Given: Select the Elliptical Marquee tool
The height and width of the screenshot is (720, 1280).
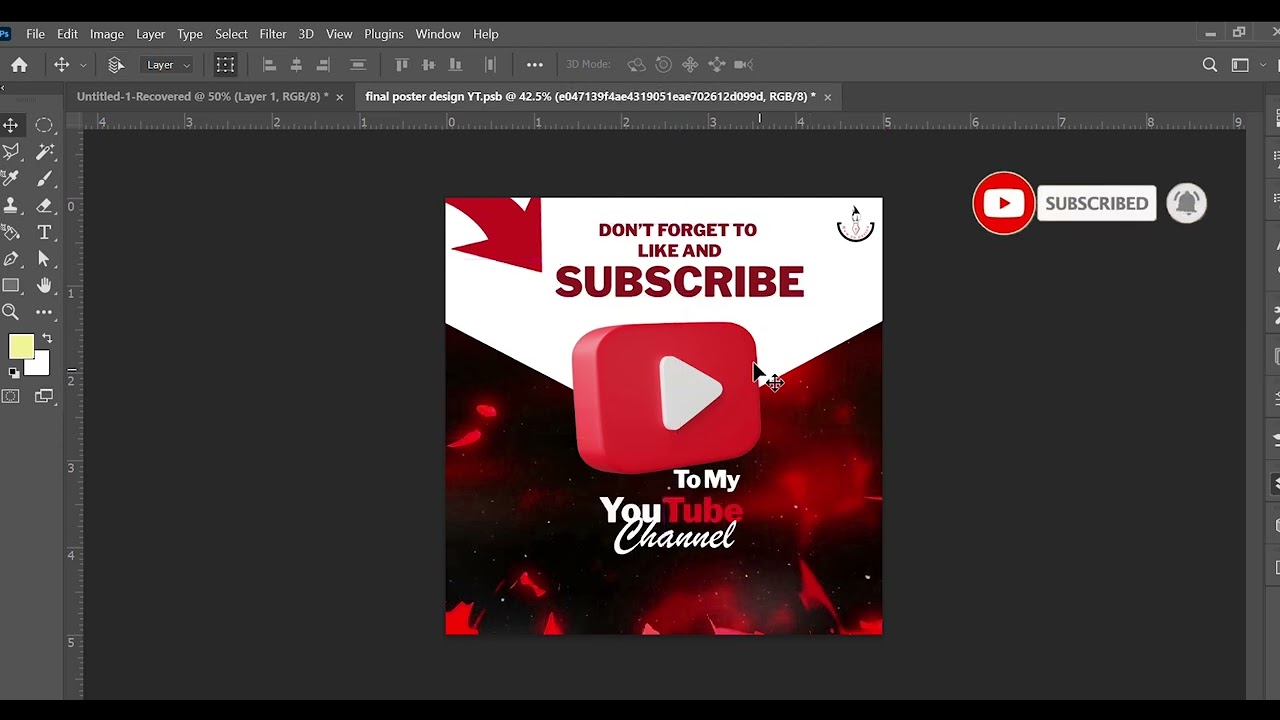Looking at the screenshot, I should click(x=44, y=125).
